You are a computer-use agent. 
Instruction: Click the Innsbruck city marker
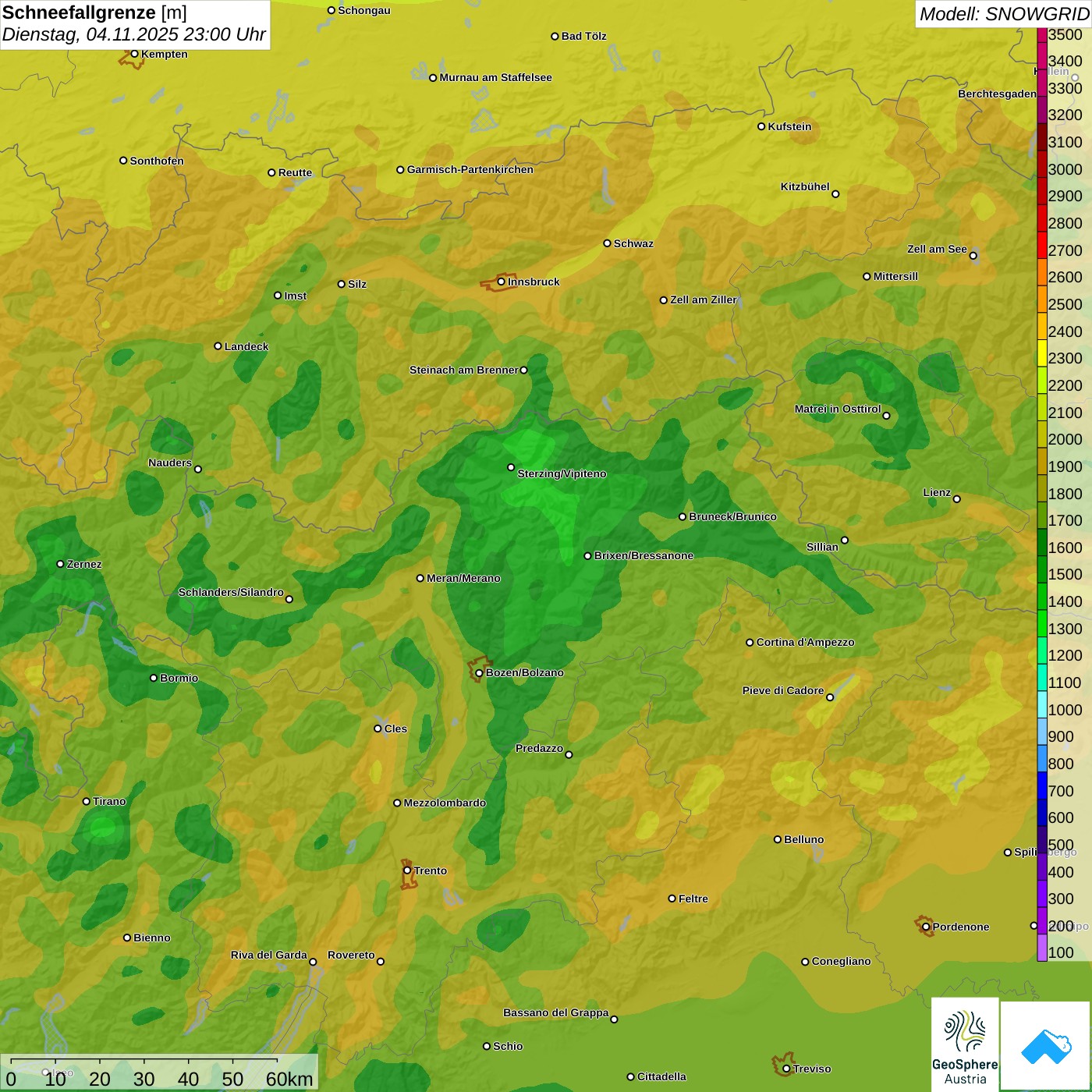(502, 282)
